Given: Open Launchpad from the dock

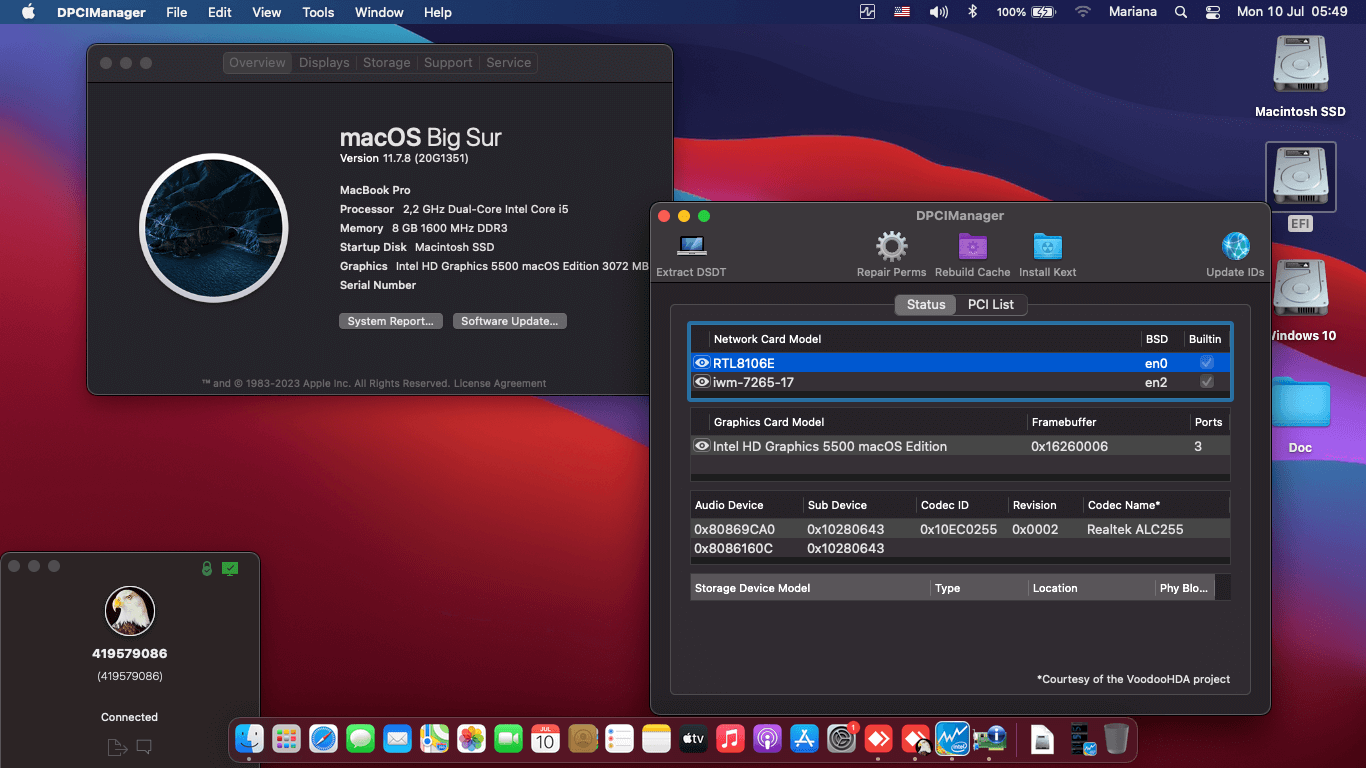Looking at the screenshot, I should (286, 739).
